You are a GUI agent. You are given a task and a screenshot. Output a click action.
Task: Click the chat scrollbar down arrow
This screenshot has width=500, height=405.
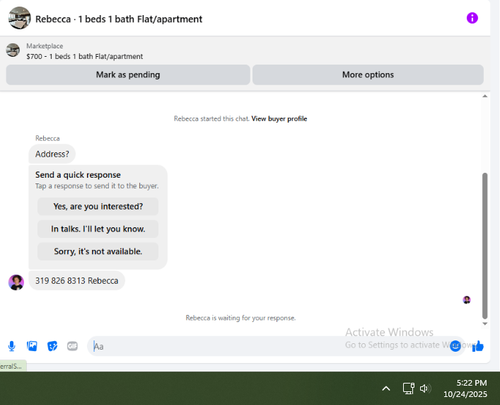point(485,324)
